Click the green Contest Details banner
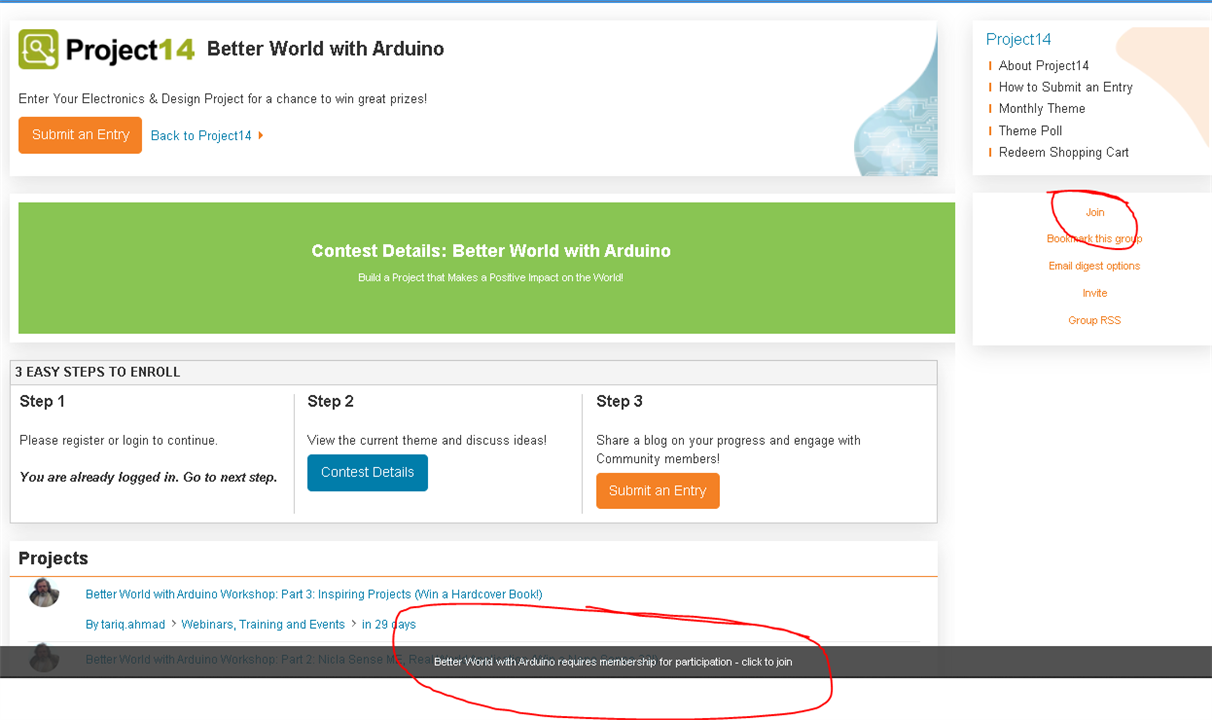The image size is (1212, 720). point(486,268)
